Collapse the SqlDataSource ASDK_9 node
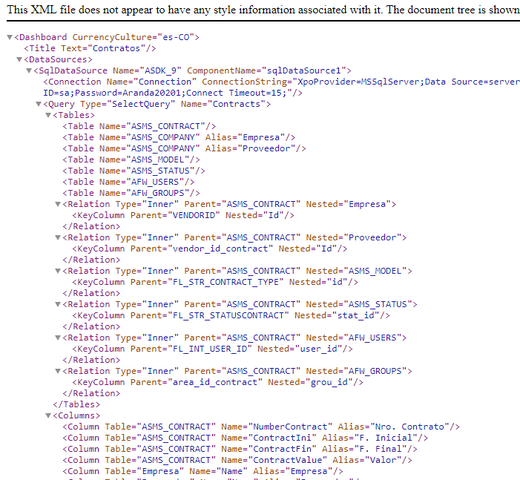 pyautogui.click(x=29, y=71)
